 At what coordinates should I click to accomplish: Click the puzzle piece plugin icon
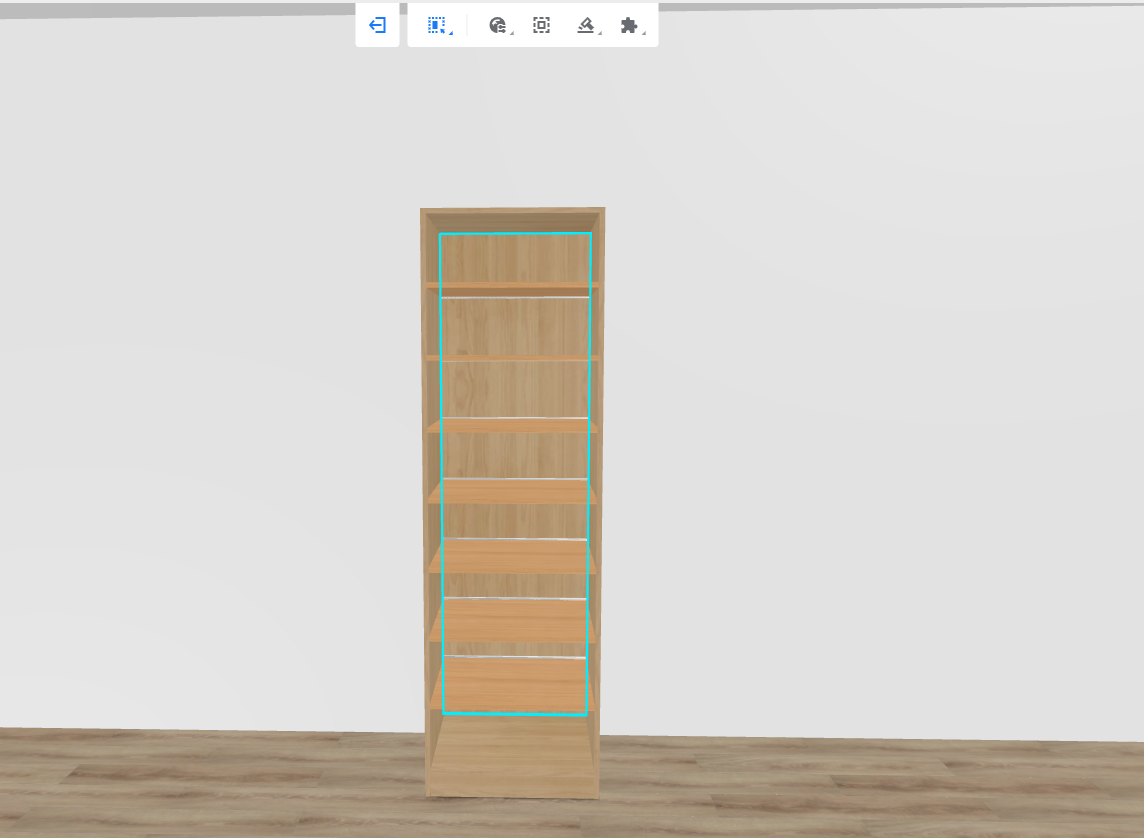(628, 26)
